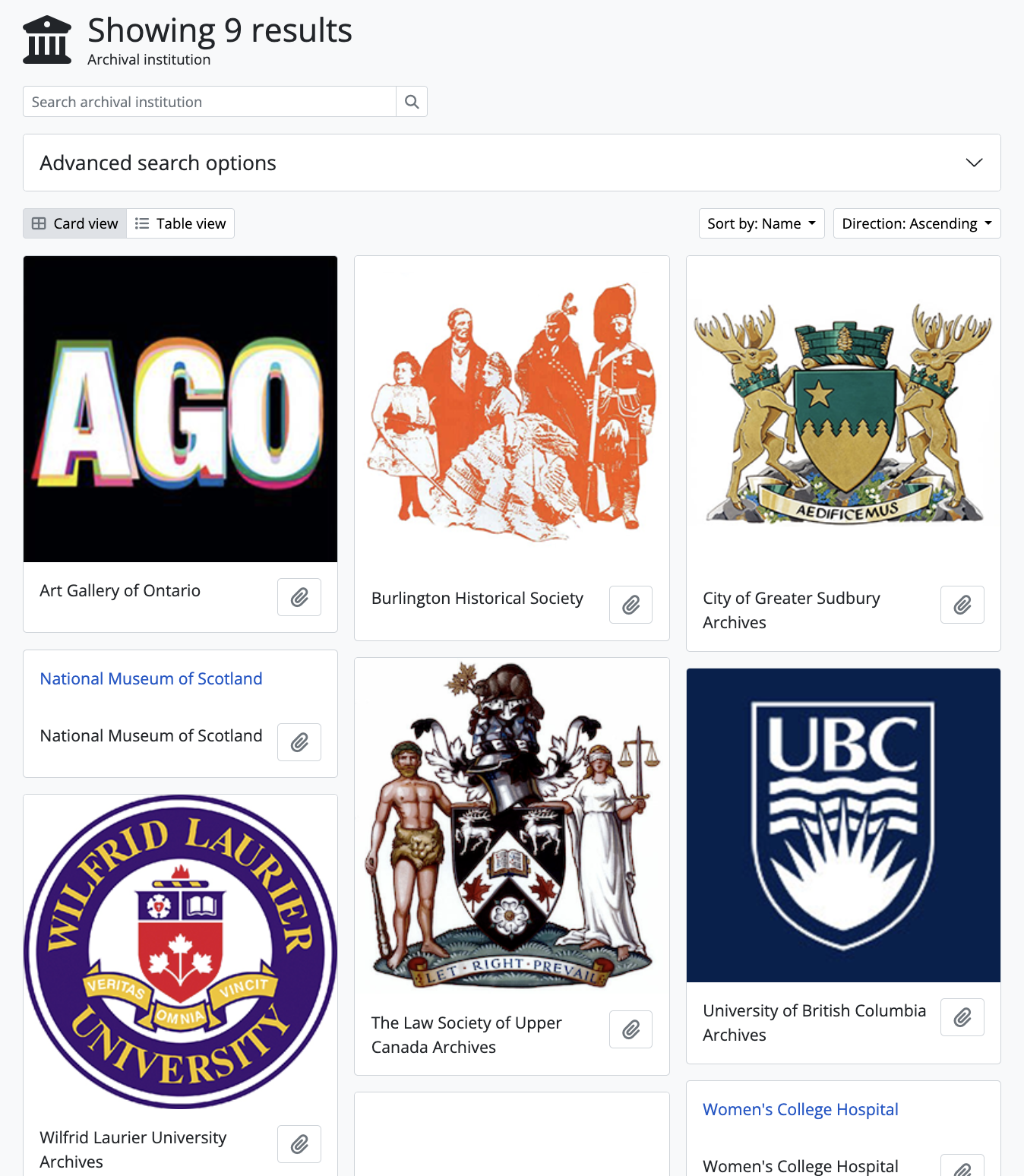Add University of British Columbia Archives to clipboard
Viewport: 1024px width, 1176px height.
[962, 1017]
